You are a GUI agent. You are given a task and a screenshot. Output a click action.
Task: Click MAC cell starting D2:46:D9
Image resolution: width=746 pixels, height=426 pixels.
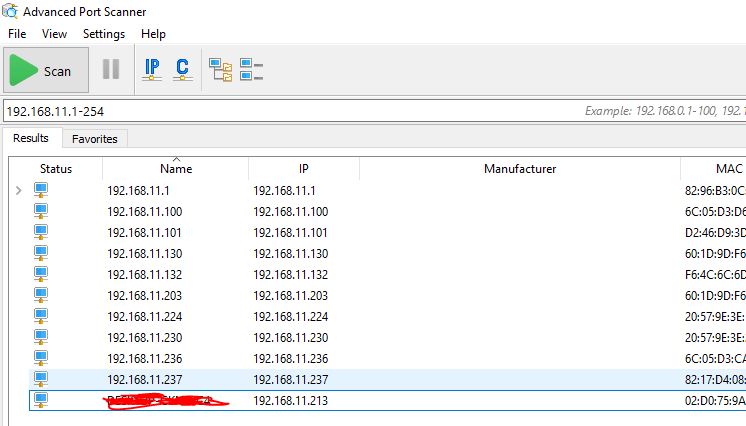(715, 233)
